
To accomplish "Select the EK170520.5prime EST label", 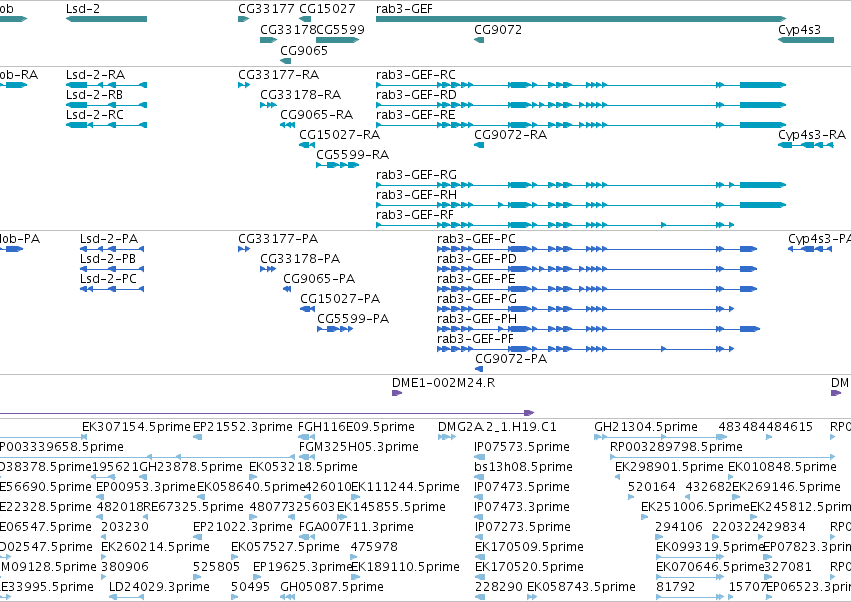I will (x=529, y=566).
